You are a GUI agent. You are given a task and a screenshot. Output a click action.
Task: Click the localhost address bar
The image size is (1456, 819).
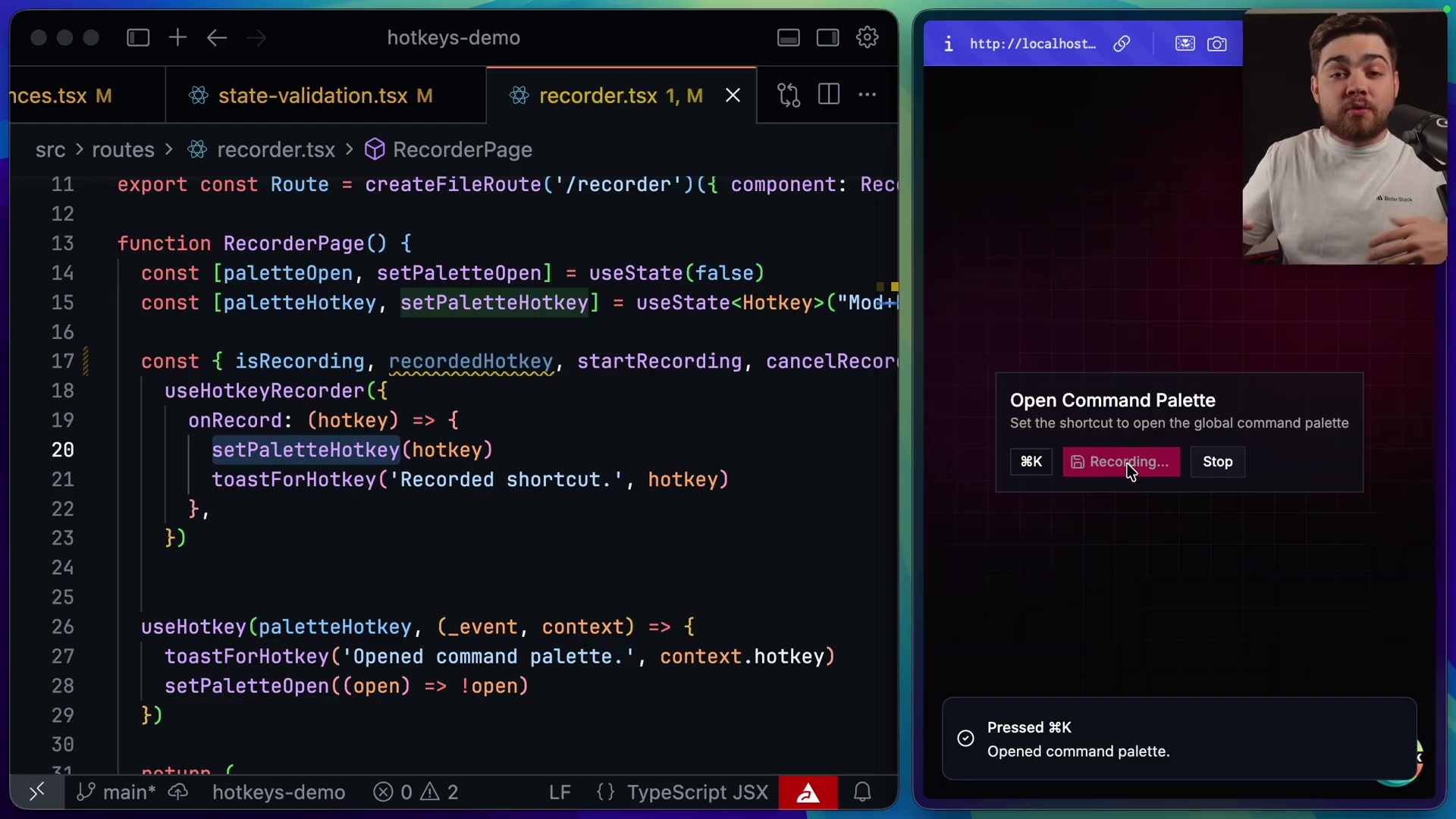tap(1032, 43)
